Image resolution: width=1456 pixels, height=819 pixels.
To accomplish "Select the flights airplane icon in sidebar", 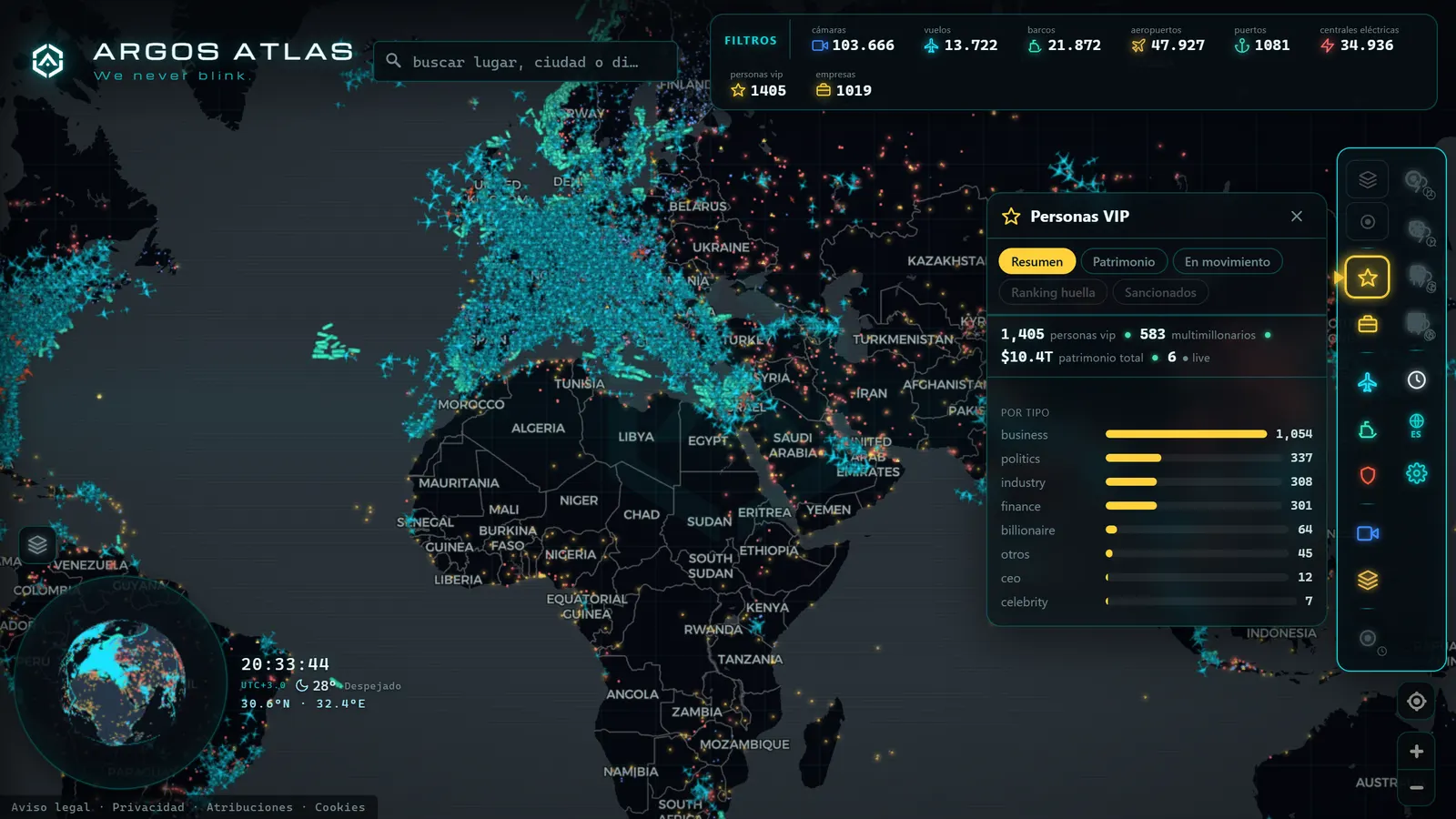I will point(1367,382).
